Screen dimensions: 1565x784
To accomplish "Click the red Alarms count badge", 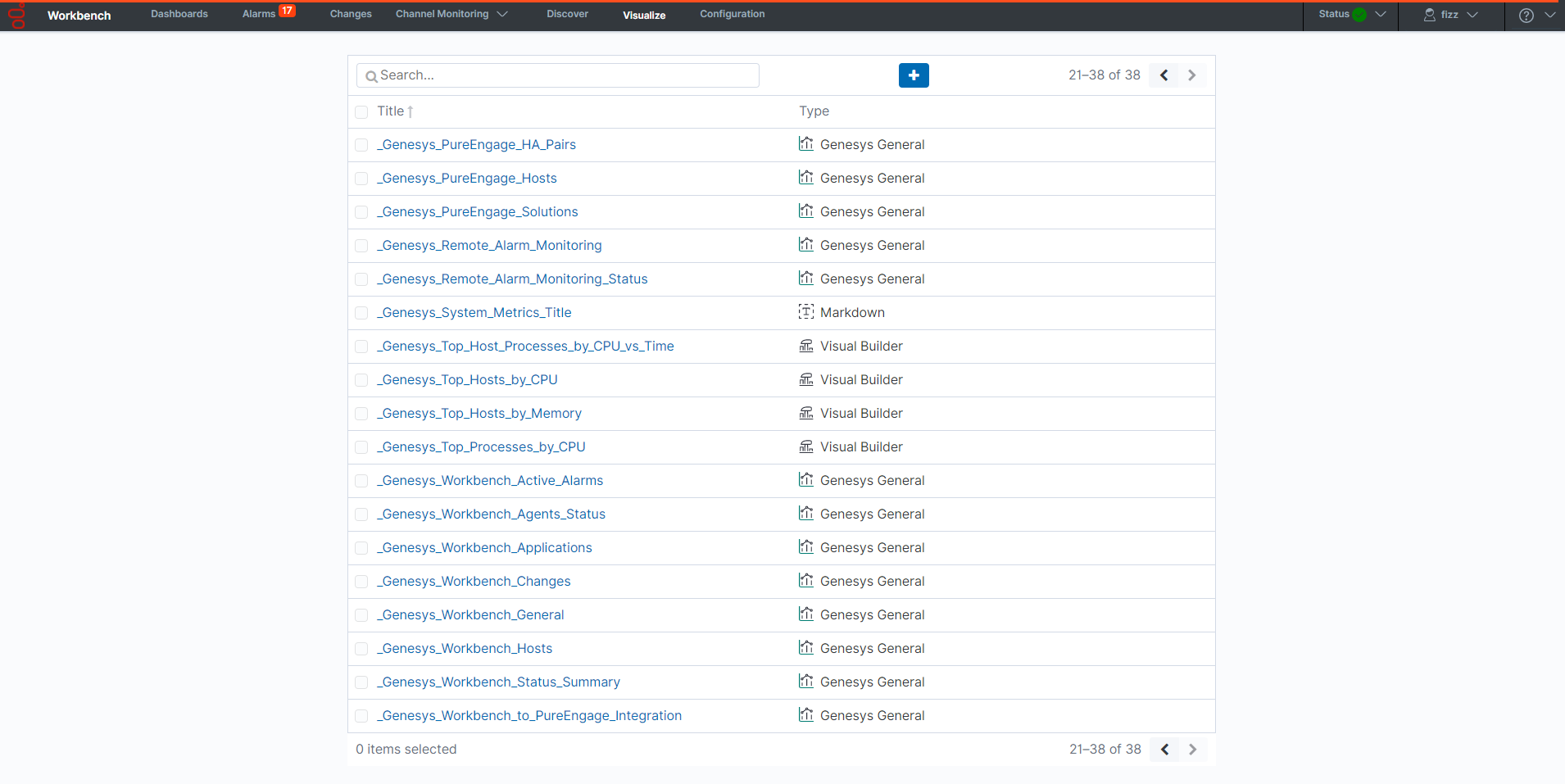I will (x=287, y=11).
